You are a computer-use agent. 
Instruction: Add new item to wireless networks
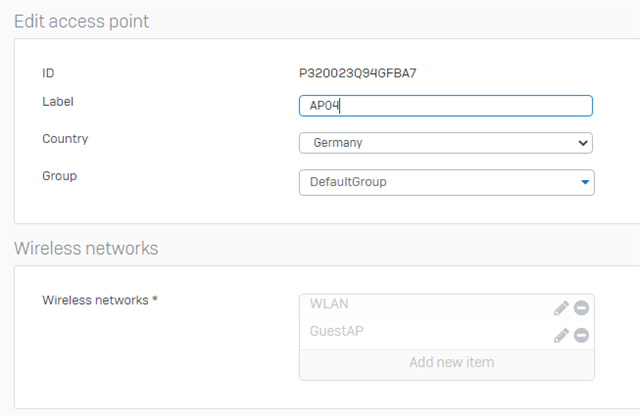(451, 362)
